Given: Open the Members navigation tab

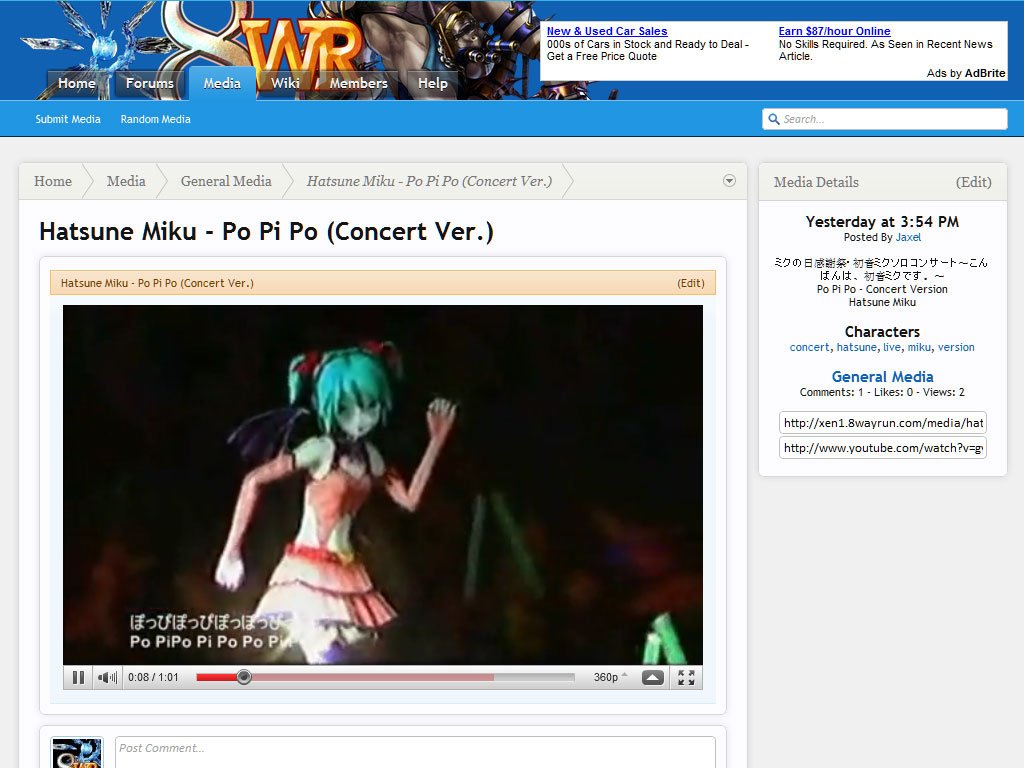Looking at the screenshot, I should point(359,84).
